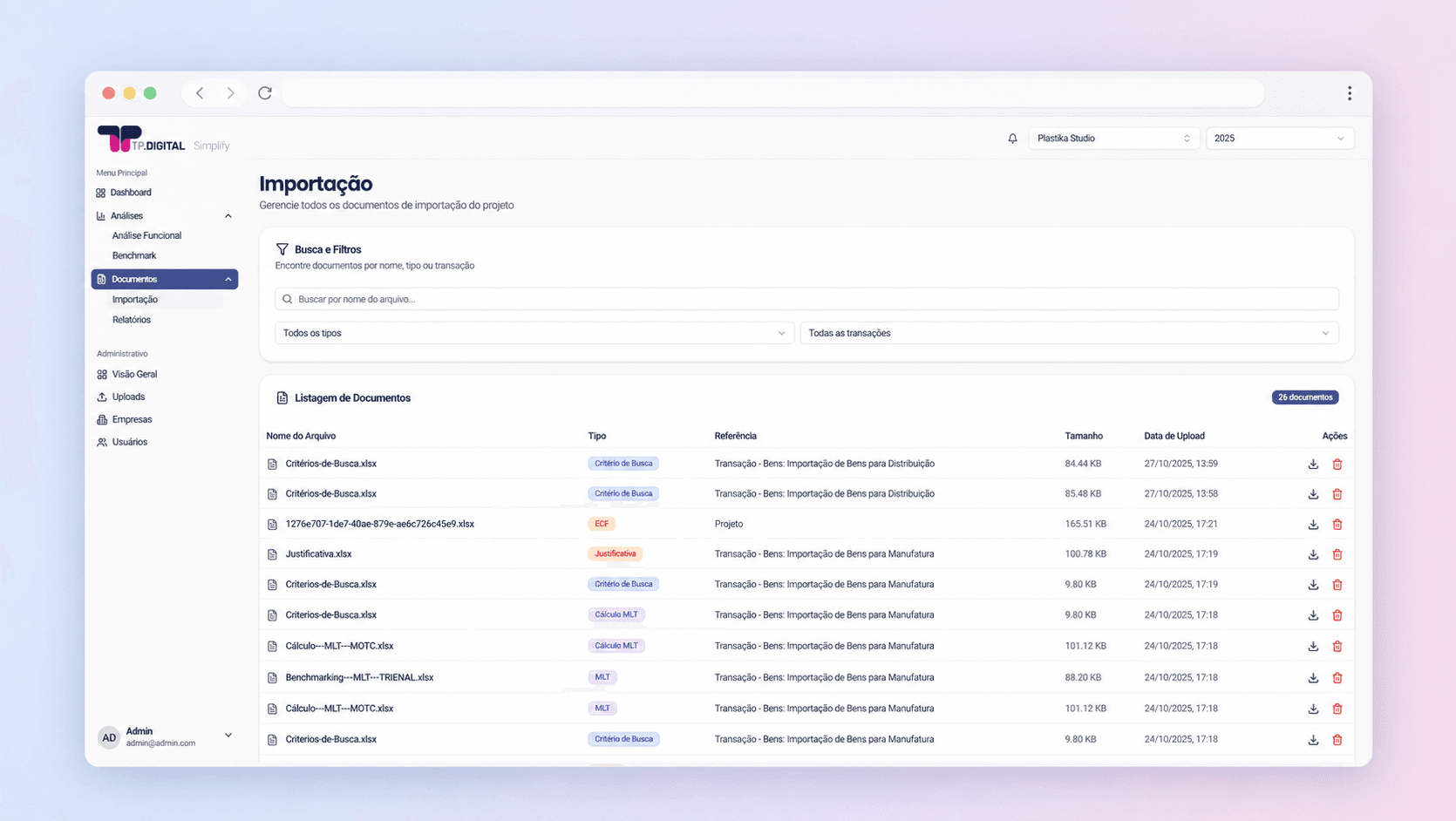Image resolution: width=1456 pixels, height=821 pixels.
Task: Download the 88.20 KB row's neighbor Cálculo MLT 101.12 KB 'MLT' tagged file
Action: click(1313, 709)
